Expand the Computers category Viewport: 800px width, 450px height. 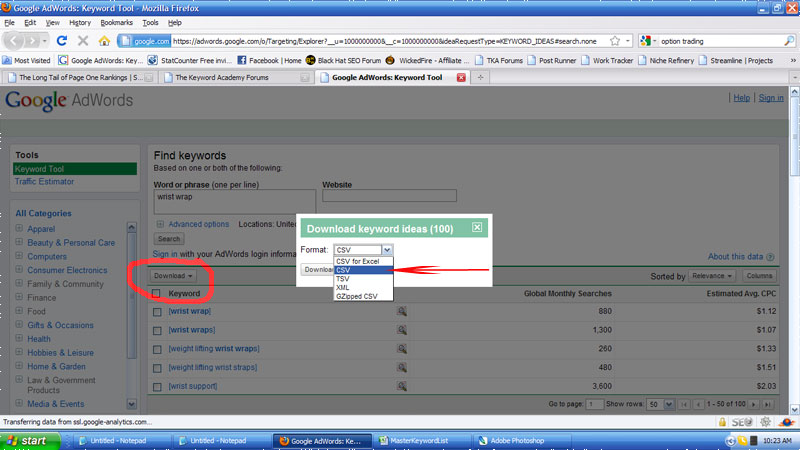(19, 256)
